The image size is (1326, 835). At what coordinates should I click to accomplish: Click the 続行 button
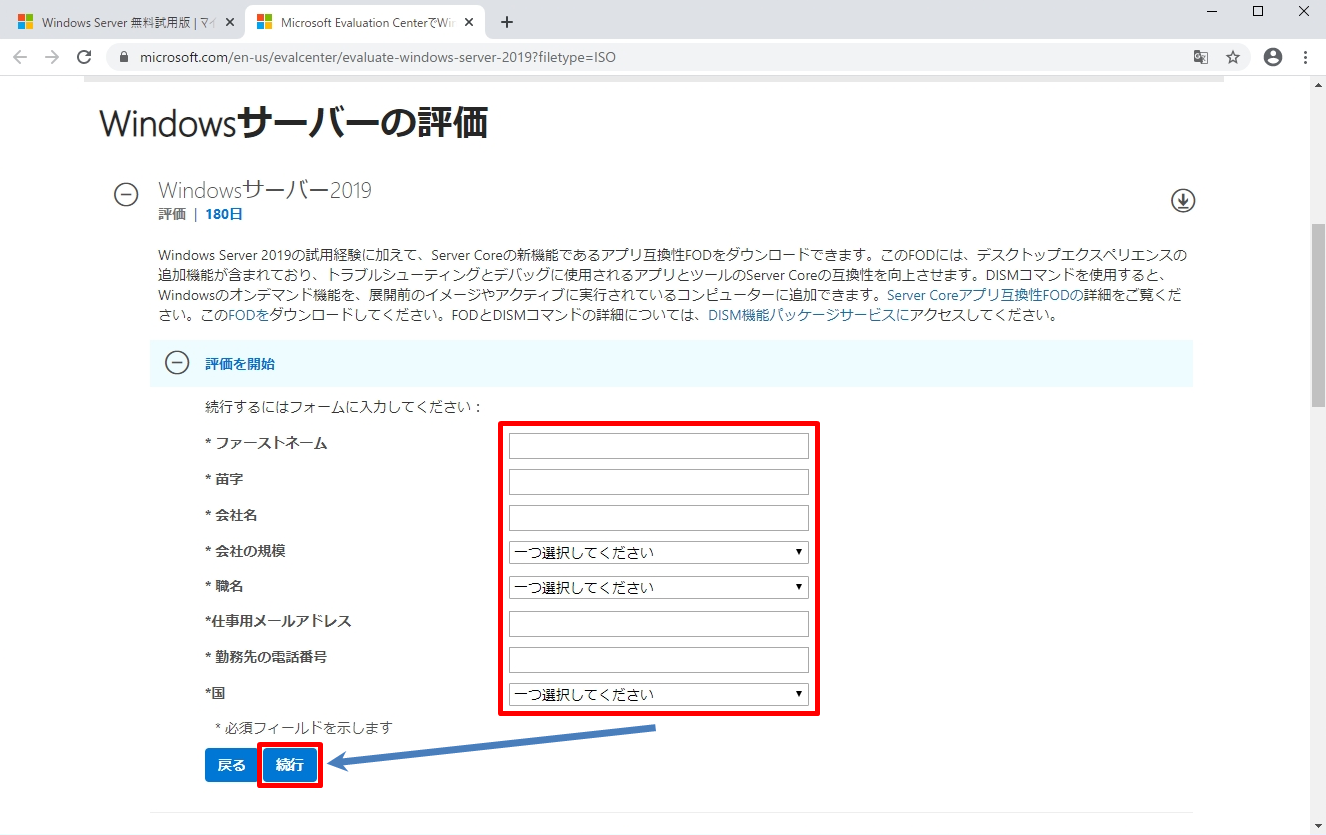point(290,765)
